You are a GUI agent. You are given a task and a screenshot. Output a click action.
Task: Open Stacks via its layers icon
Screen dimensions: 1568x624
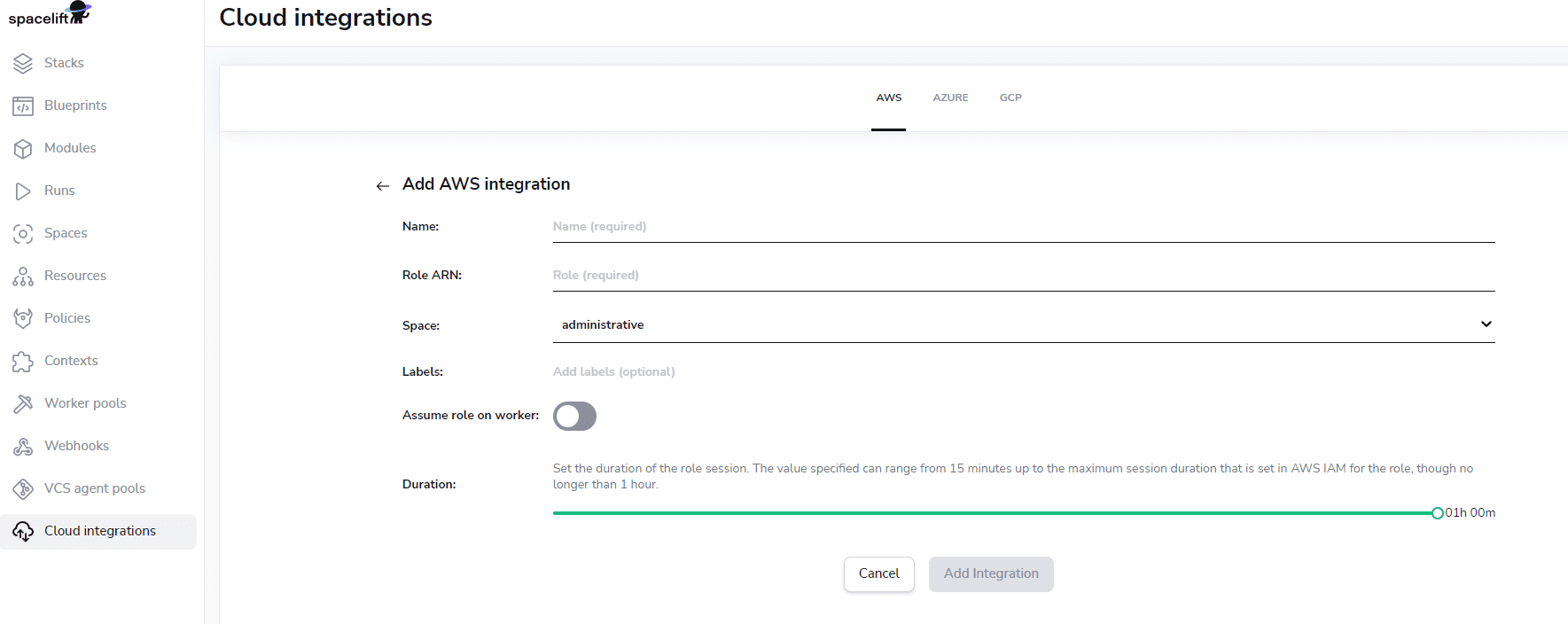point(23,63)
